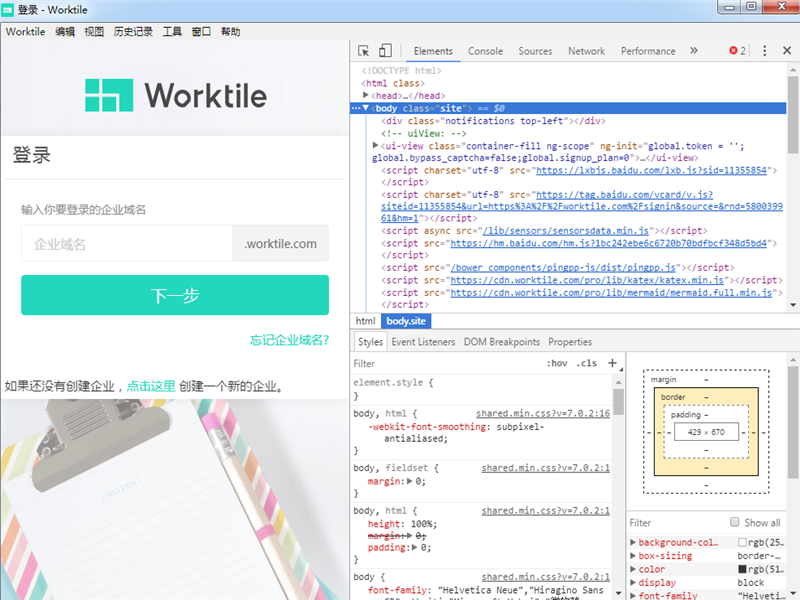Expand computed box-sizing property
The height and width of the screenshot is (600, 800).
[633, 556]
